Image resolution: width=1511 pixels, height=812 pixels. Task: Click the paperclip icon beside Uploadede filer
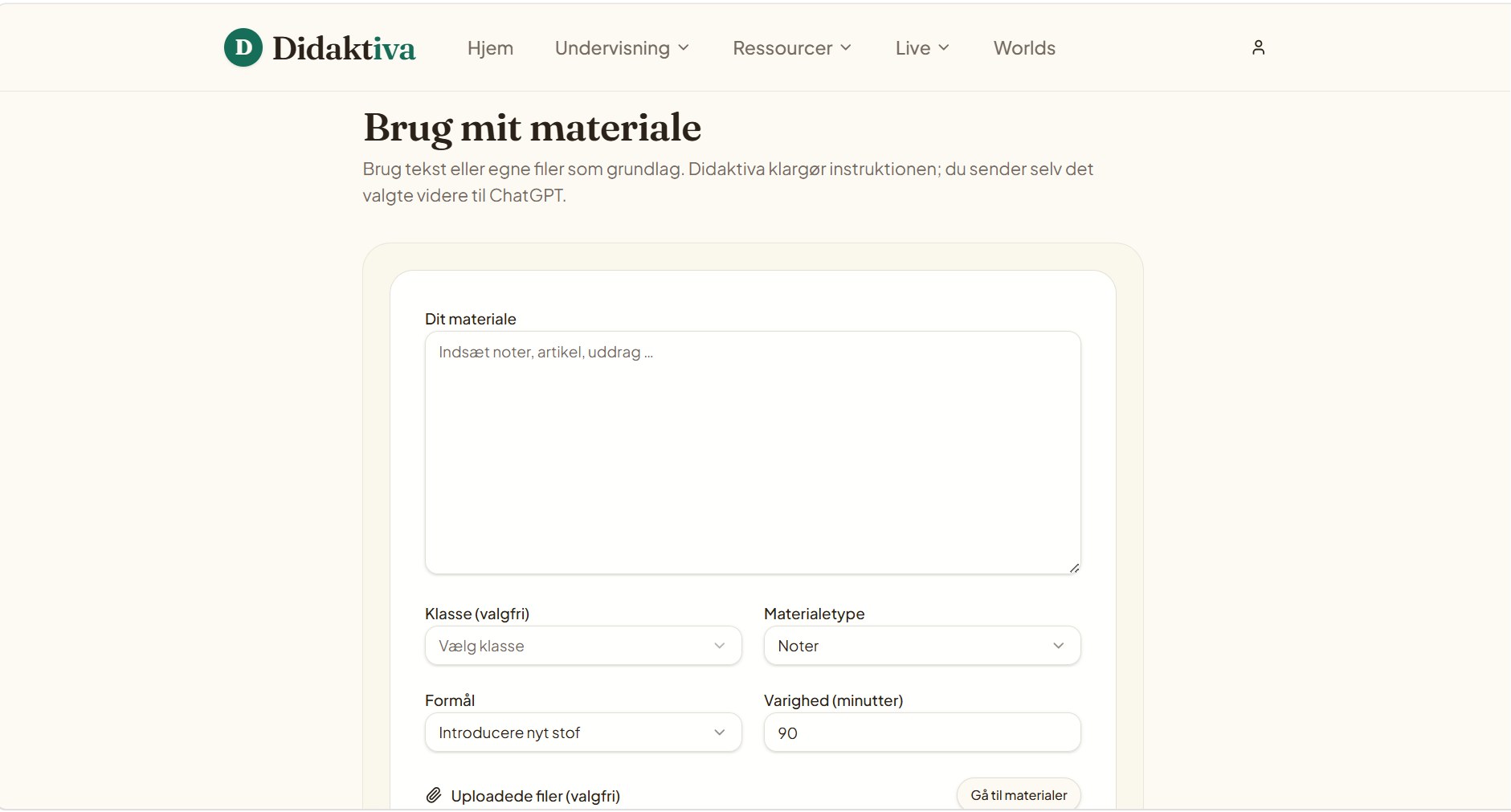pyautogui.click(x=434, y=795)
